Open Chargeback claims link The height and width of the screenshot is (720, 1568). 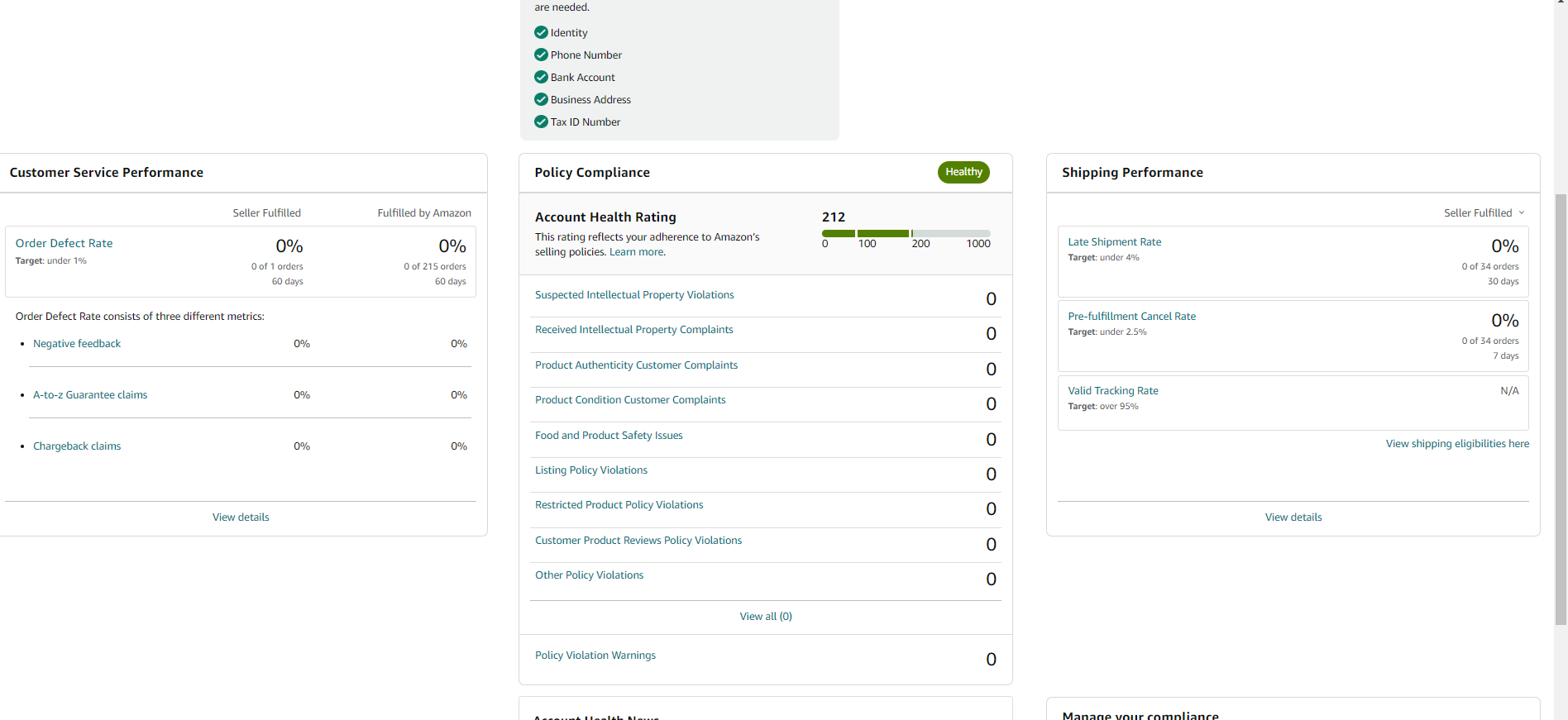[x=77, y=446]
